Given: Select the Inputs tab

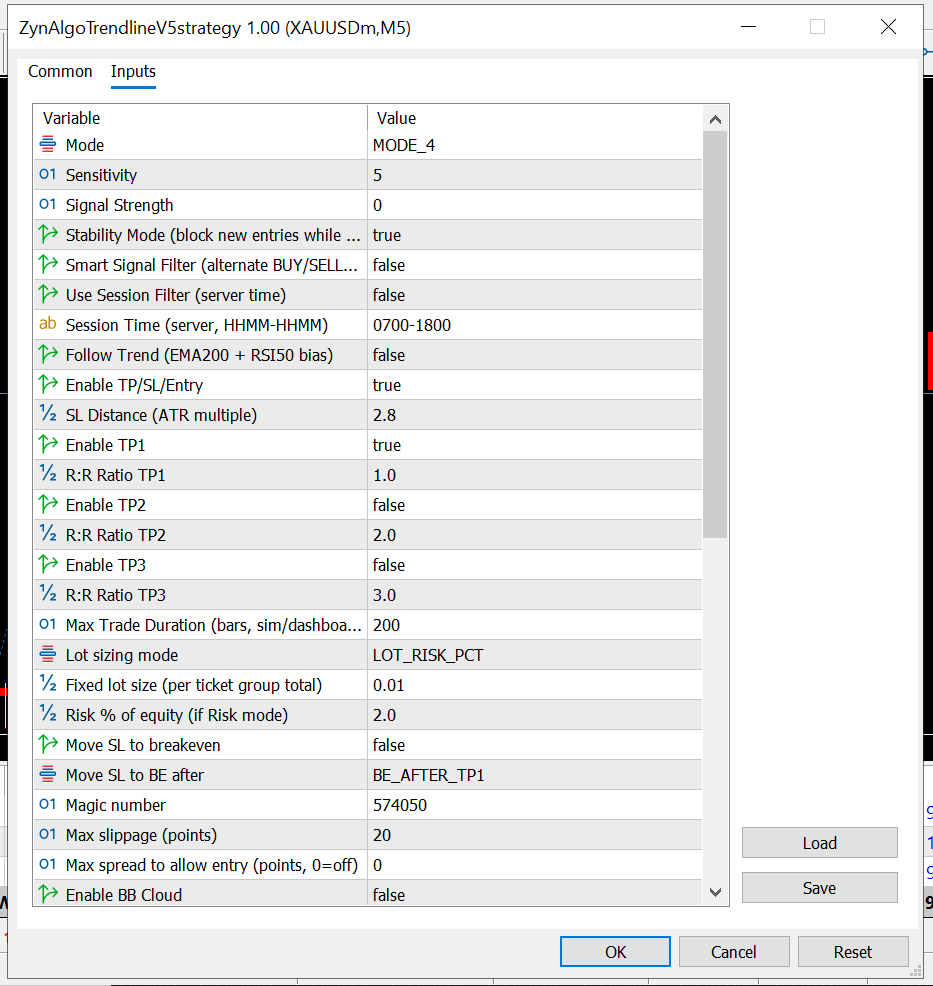Looking at the screenshot, I should coord(133,72).
